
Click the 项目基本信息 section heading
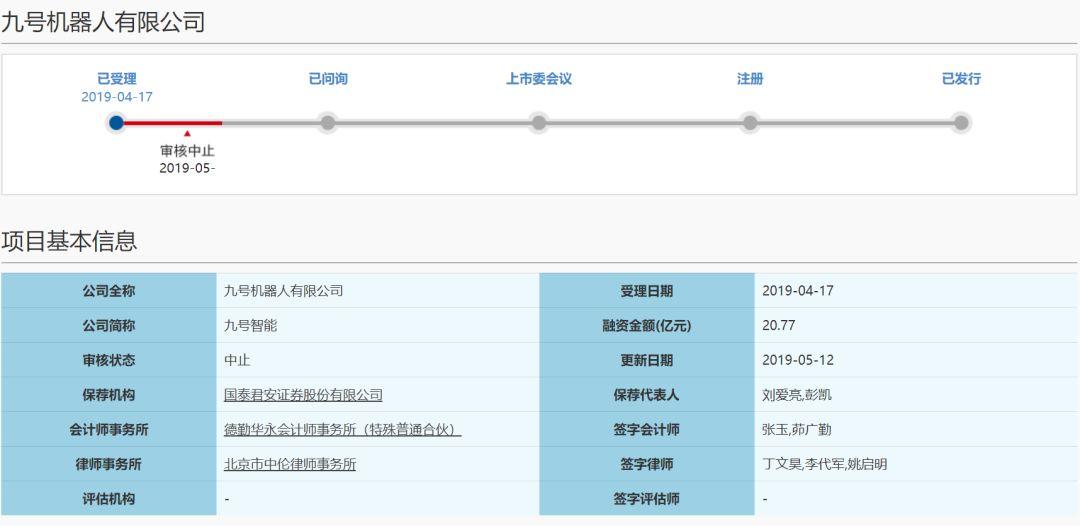(69, 241)
